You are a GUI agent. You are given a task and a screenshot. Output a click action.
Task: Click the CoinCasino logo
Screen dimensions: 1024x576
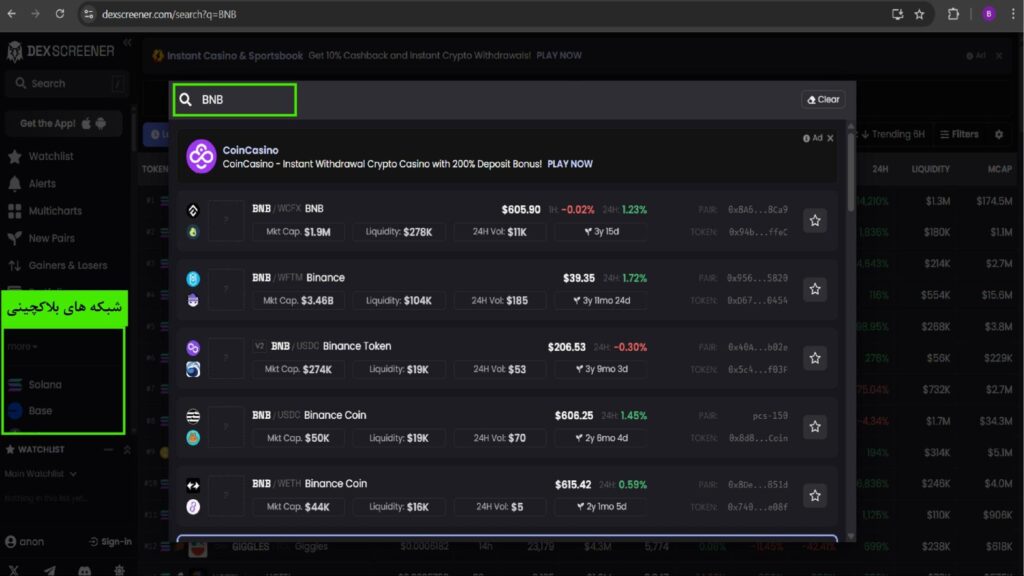(200, 156)
